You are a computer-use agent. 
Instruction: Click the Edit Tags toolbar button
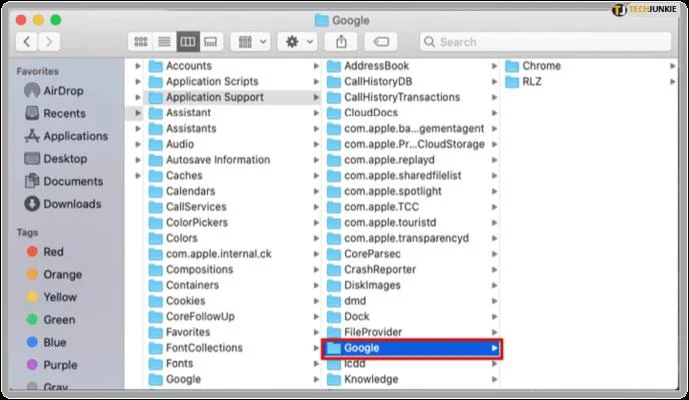pyautogui.click(x=381, y=42)
